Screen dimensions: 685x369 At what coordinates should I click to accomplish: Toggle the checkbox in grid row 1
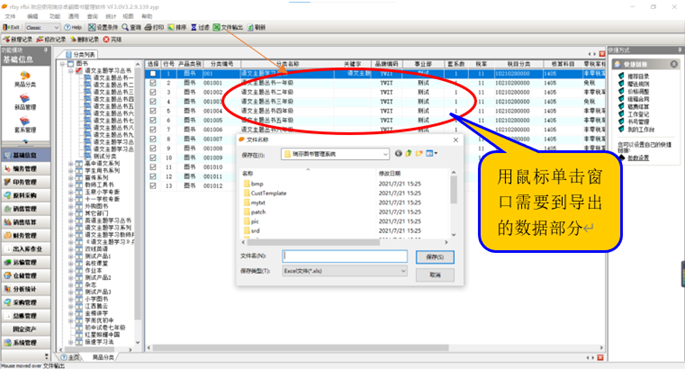coord(153,73)
